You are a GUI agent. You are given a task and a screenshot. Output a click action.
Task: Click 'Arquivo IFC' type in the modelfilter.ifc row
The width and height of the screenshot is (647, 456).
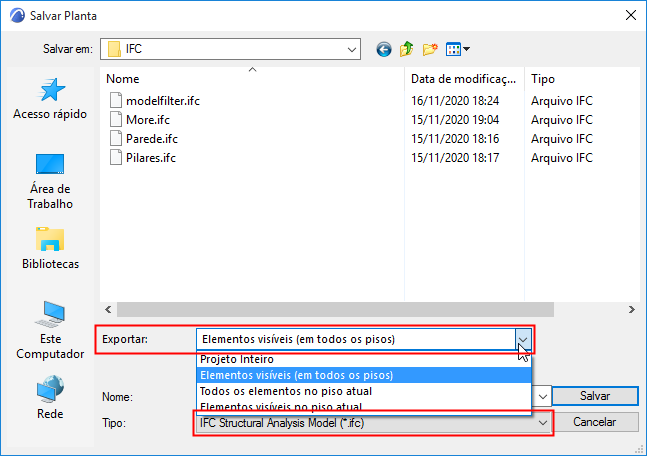click(x=562, y=101)
